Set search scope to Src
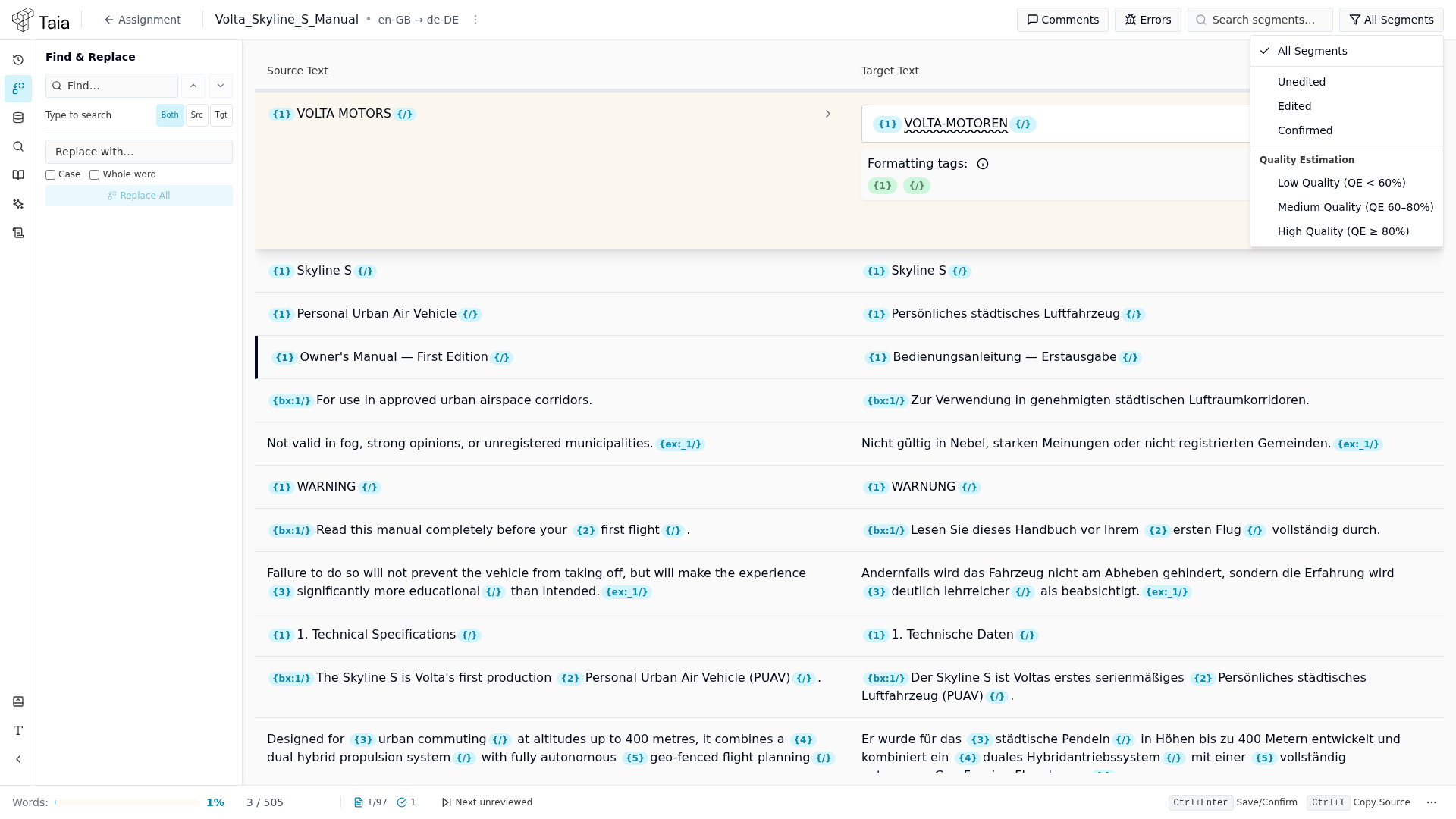Viewport: 1456px width, 819px height. click(197, 115)
